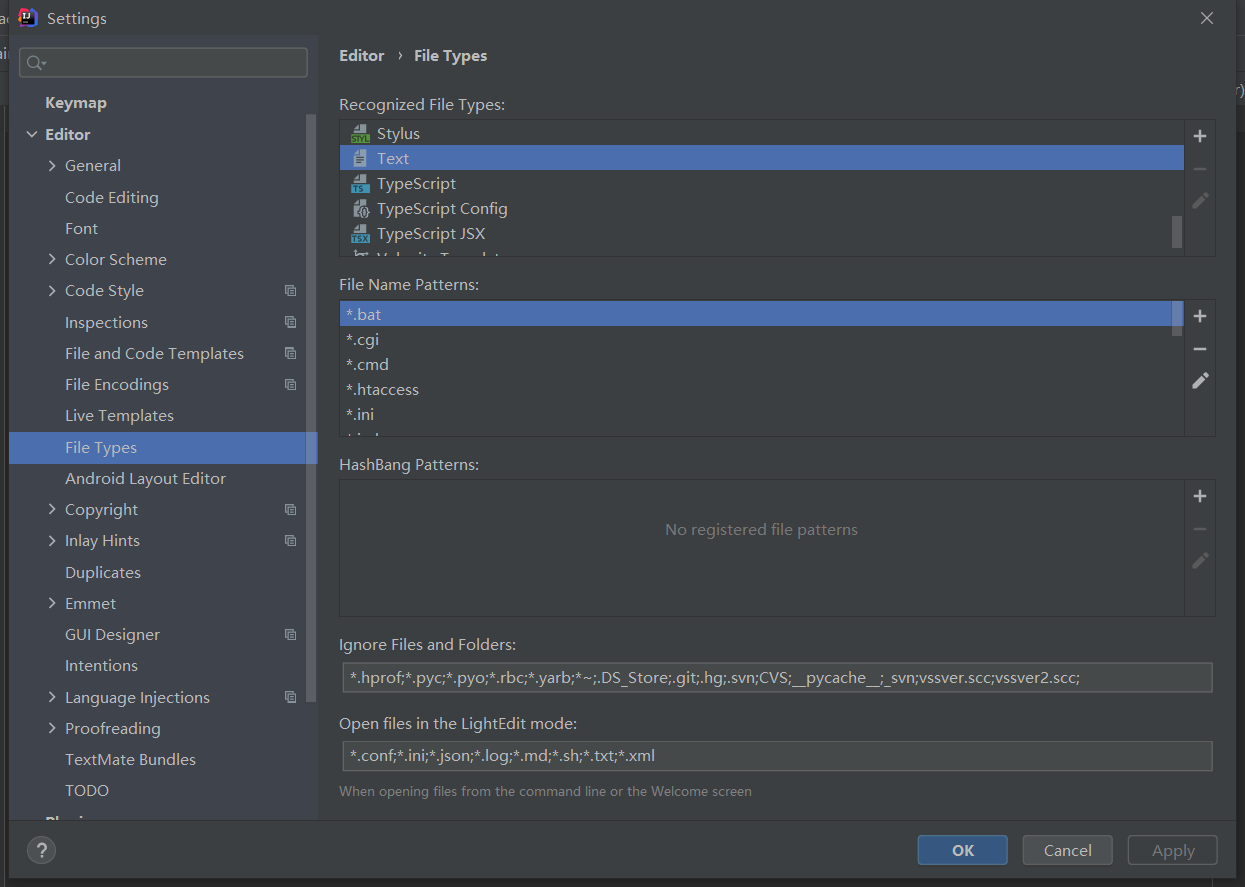
Task: Click the project-level icon beside Inspections
Action: [290, 322]
